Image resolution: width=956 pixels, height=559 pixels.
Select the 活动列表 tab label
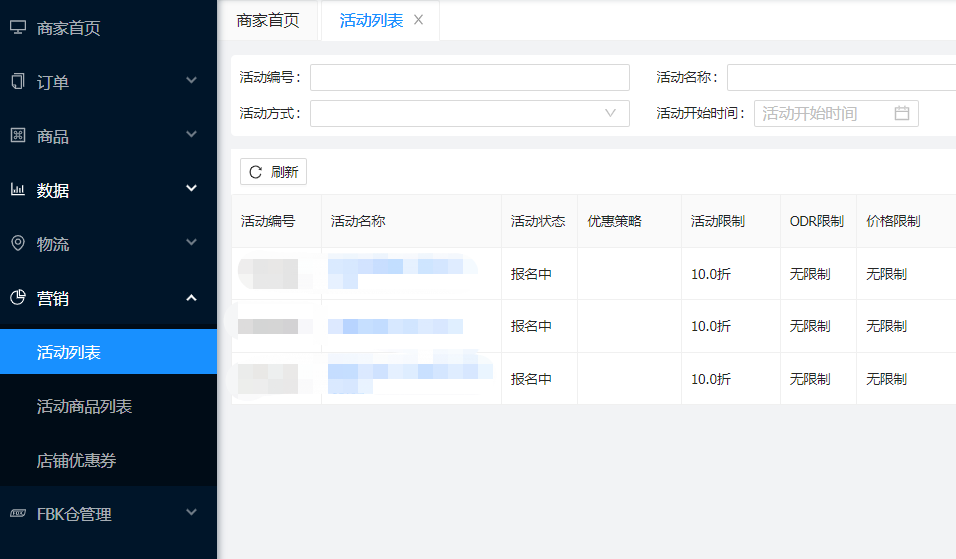pyautogui.click(x=371, y=21)
